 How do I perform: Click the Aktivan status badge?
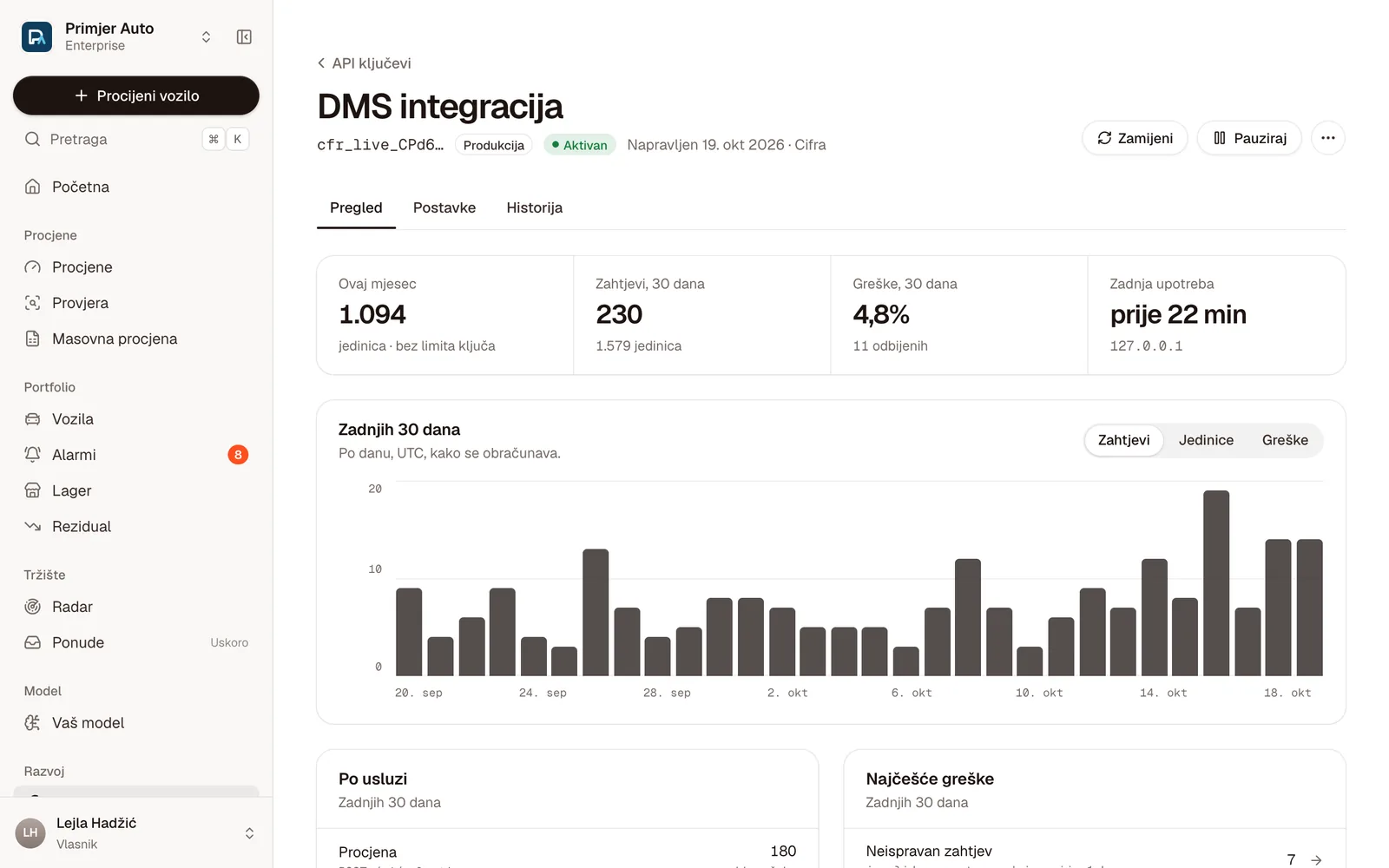pos(580,145)
